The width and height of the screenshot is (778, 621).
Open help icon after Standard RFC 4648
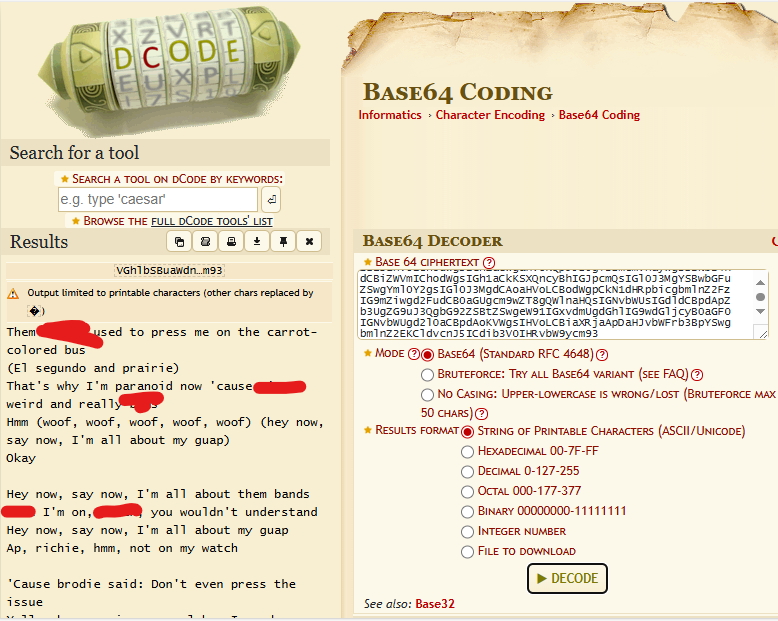(602, 355)
